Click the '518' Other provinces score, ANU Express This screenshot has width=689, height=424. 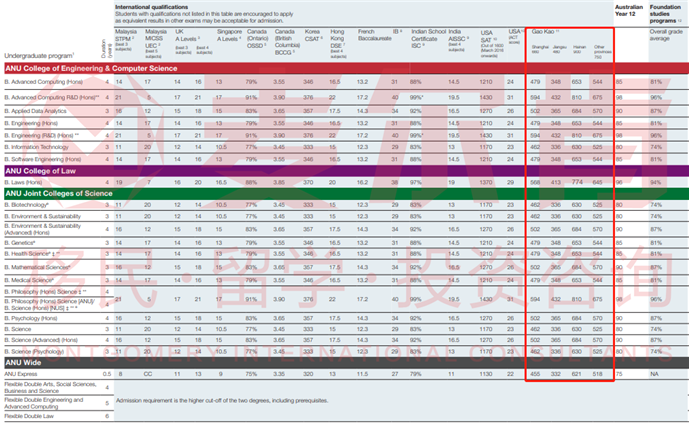point(598,374)
